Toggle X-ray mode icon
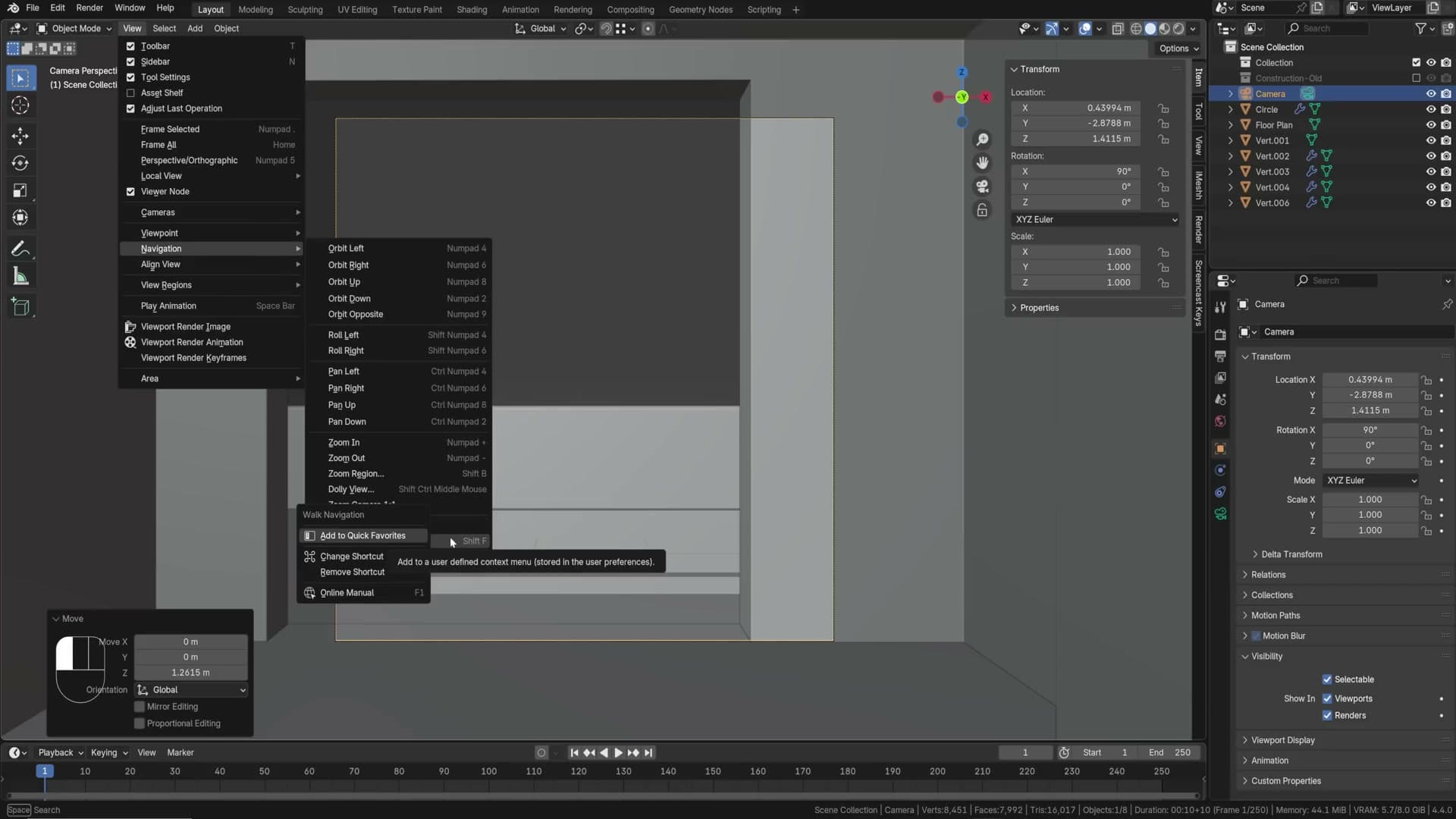The height and width of the screenshot is (819, 1456). (x=1117, y=29)
